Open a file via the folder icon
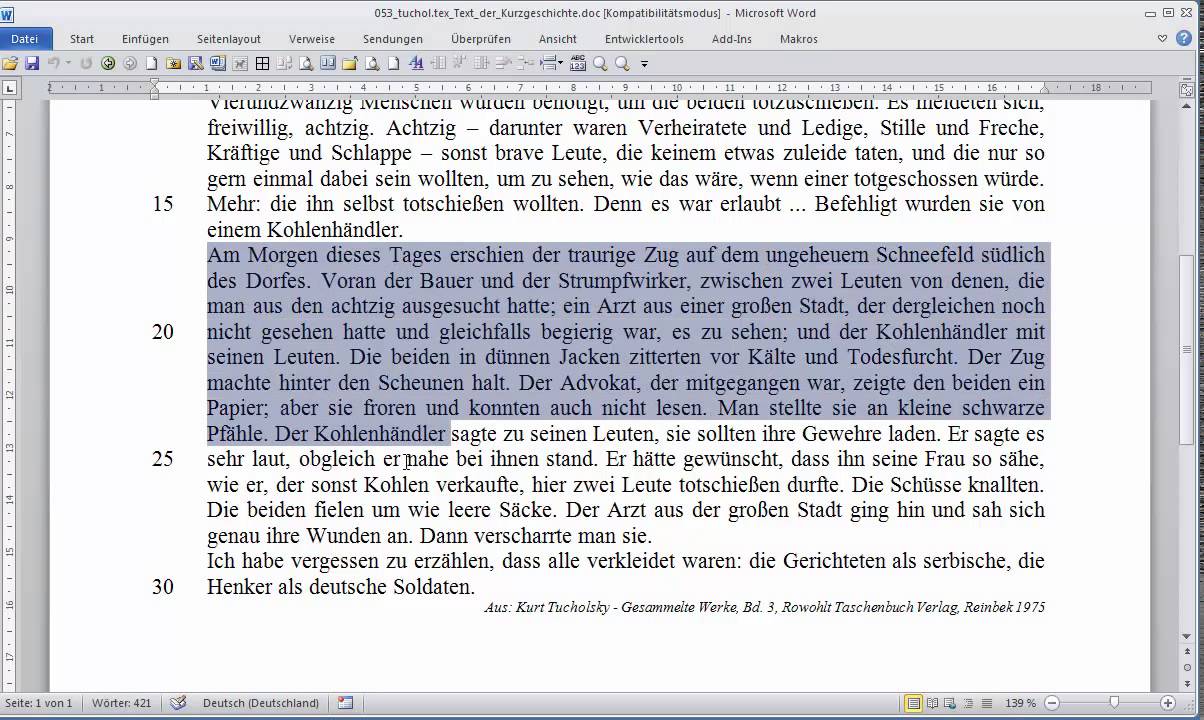This screenshot has width=1204, height=720. tap(10, 63)
